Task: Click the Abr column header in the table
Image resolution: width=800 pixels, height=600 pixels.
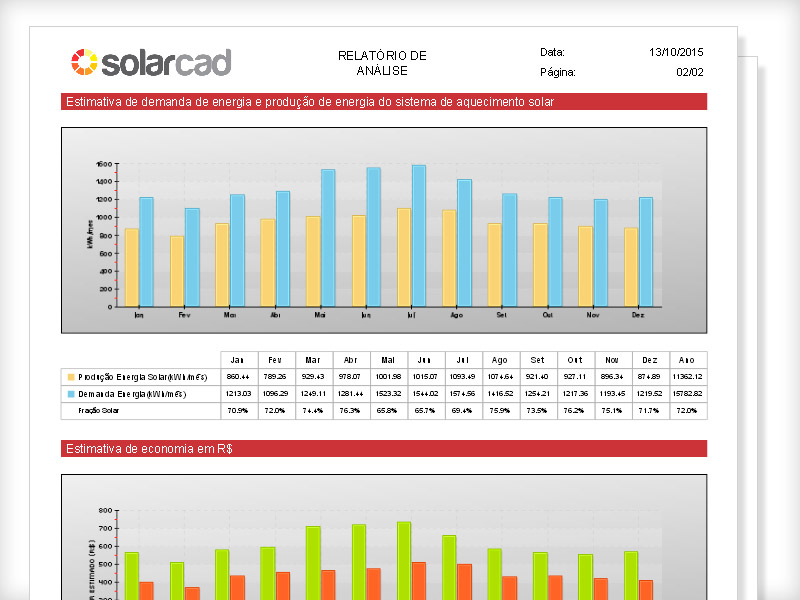Action: (351, 360)
